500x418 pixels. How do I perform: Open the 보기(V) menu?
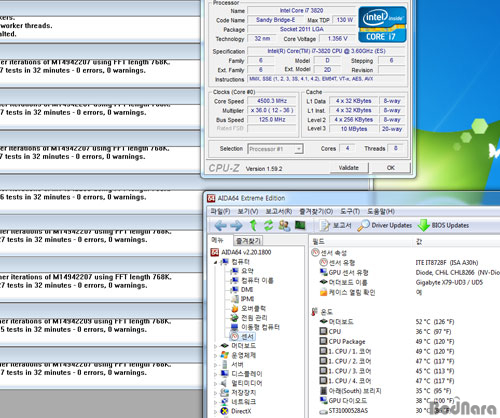pyautogui.click(x=248, y=211)
